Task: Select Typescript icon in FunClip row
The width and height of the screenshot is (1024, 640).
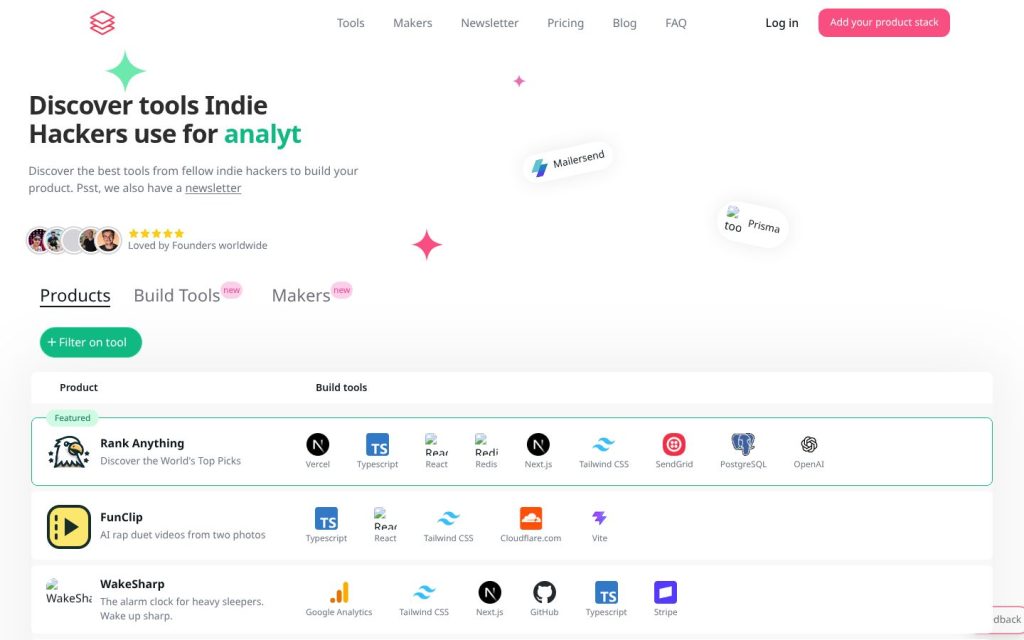Action: pos(327,519)
